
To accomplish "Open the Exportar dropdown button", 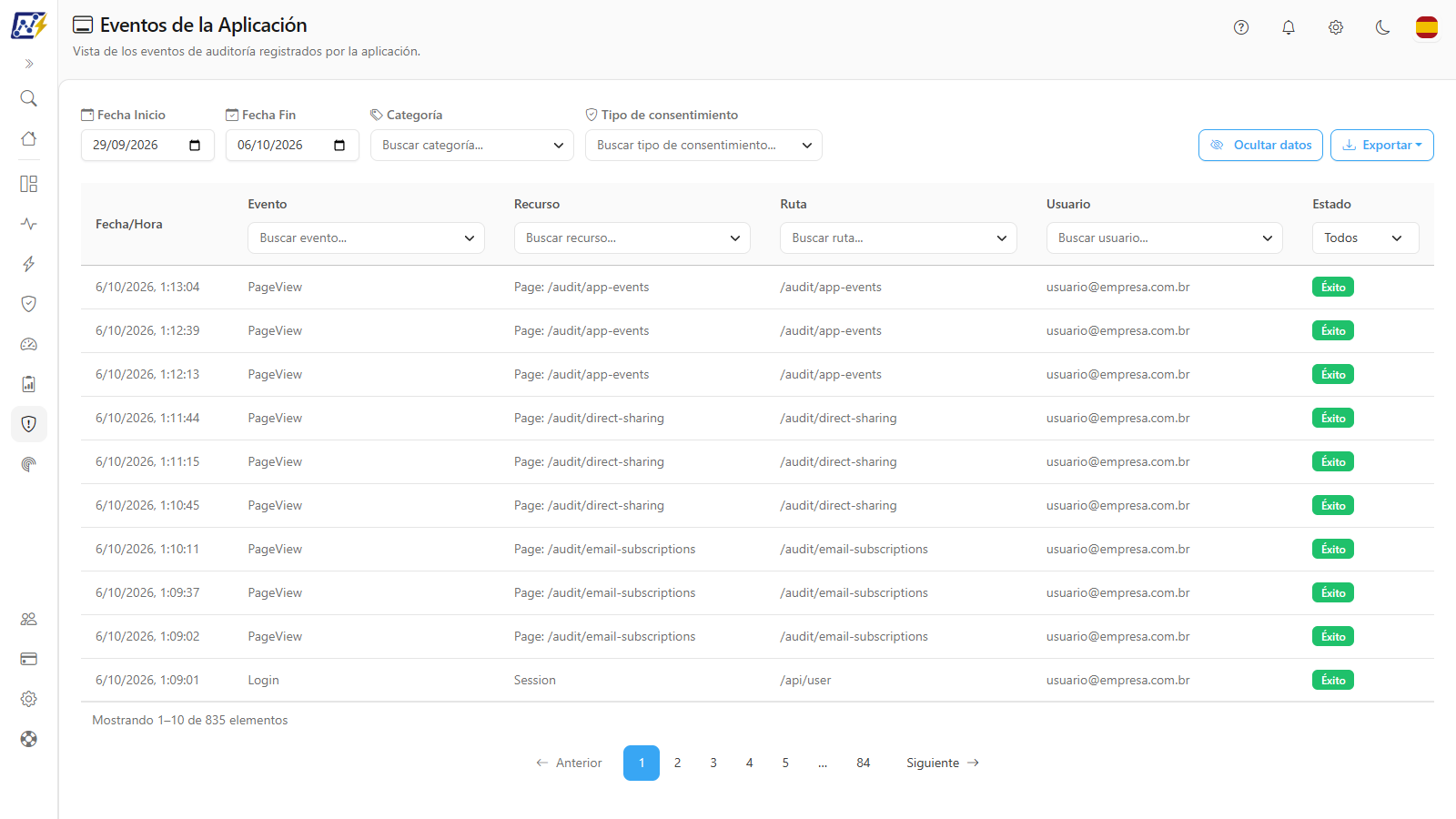I will [1382, 145].
